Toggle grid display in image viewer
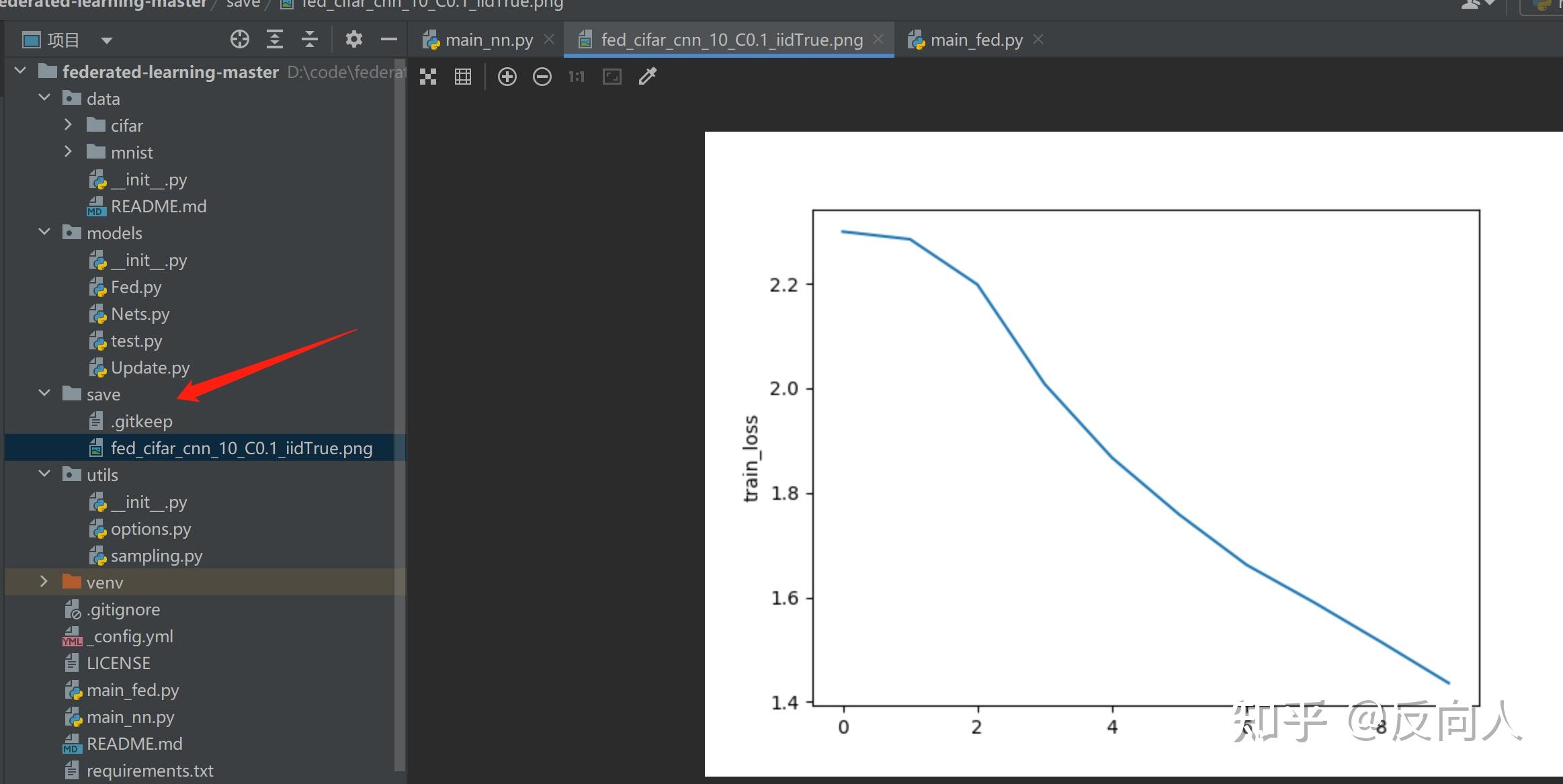 click(x=463, y=77)
